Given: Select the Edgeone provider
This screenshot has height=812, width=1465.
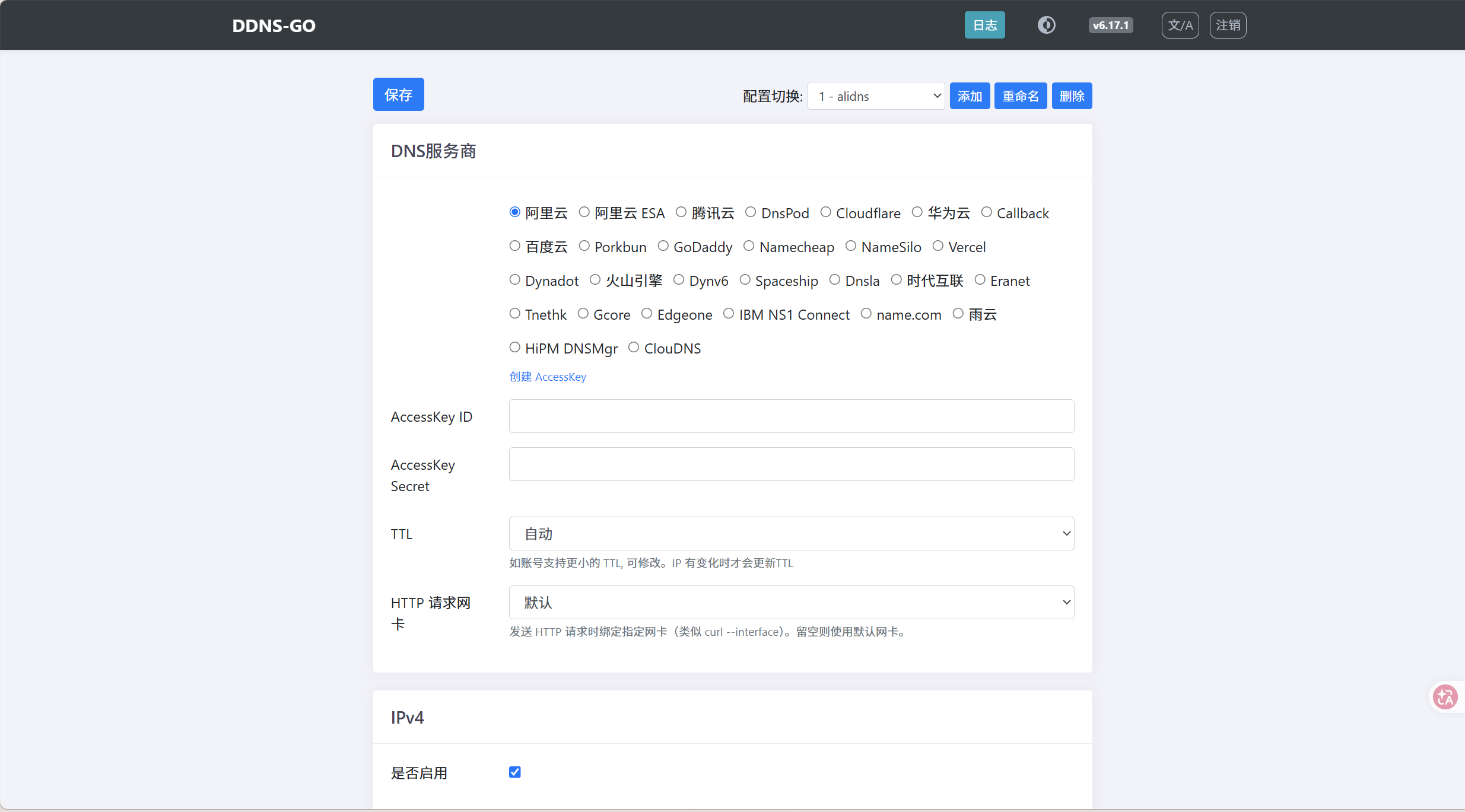Looking at the screenshot, I should pyautogui.click(x=647, y=314).
